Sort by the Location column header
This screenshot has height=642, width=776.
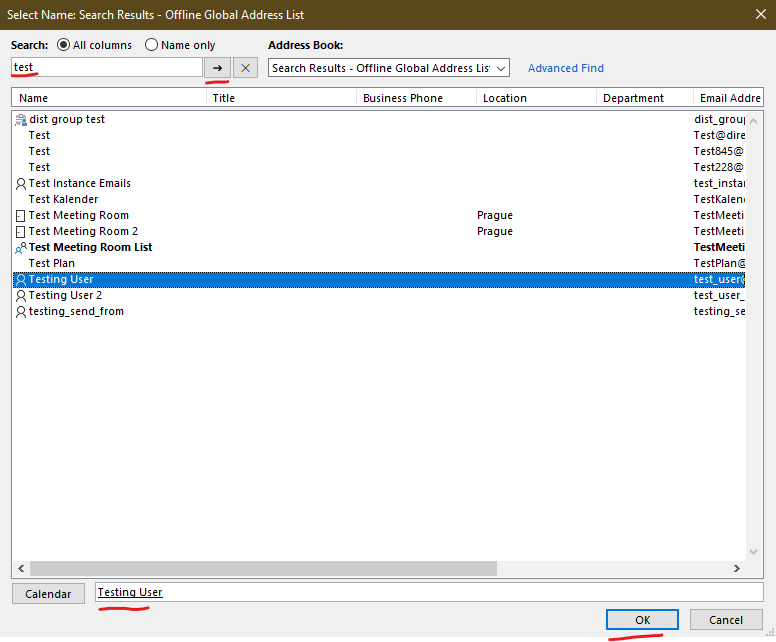(536, 98)
